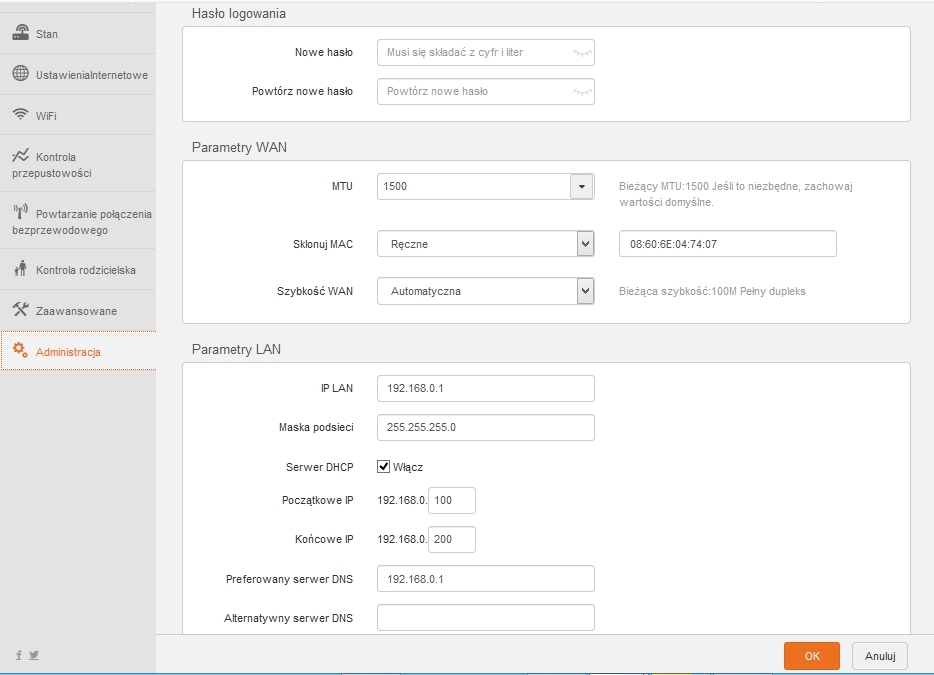This screenshot has height=675, width=934.
Task: Click the 'Szybkość WAN' label
Action: [315, 291]
